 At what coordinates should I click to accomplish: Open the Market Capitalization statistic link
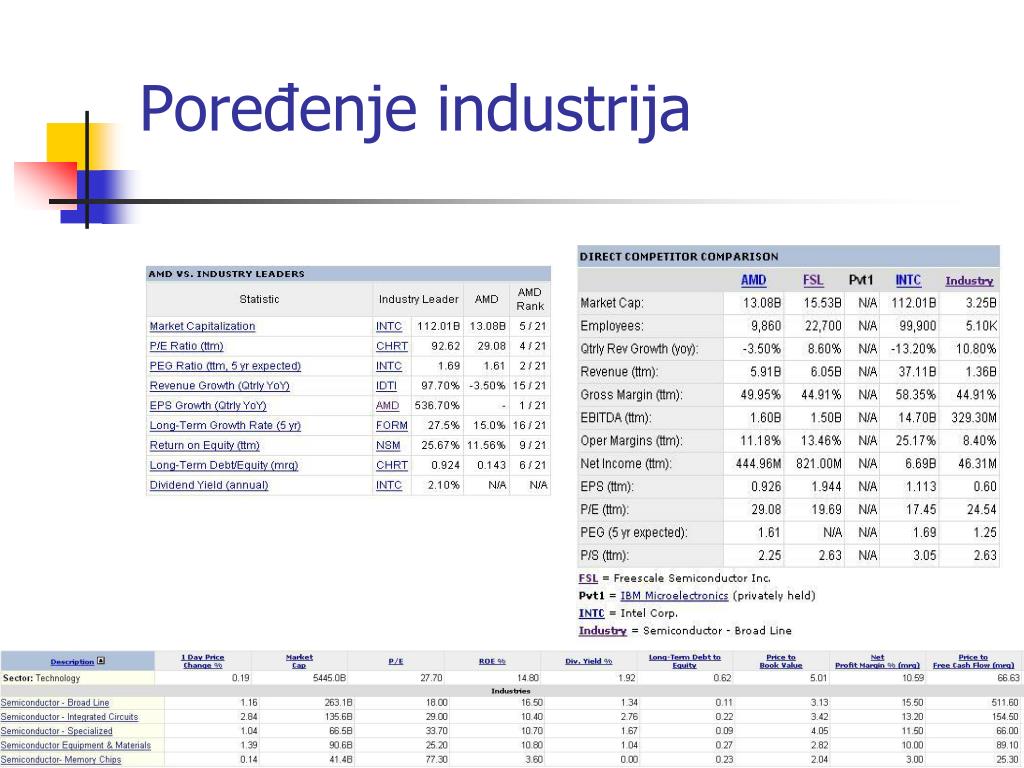pyautogui.click(x=202, y=327)
